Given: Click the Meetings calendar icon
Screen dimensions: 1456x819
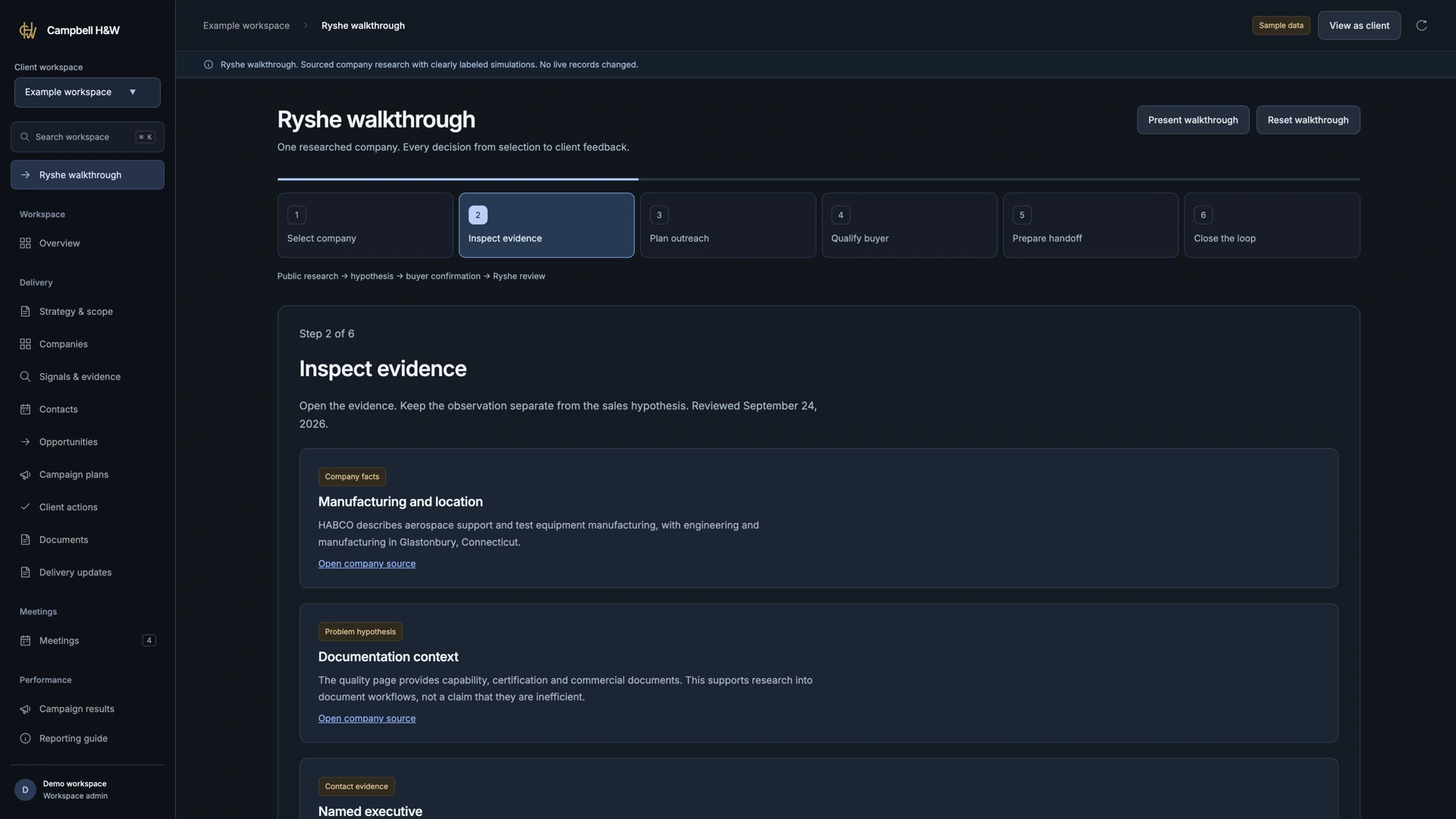Looking at the screenshot, I should (x=25, y=641).
